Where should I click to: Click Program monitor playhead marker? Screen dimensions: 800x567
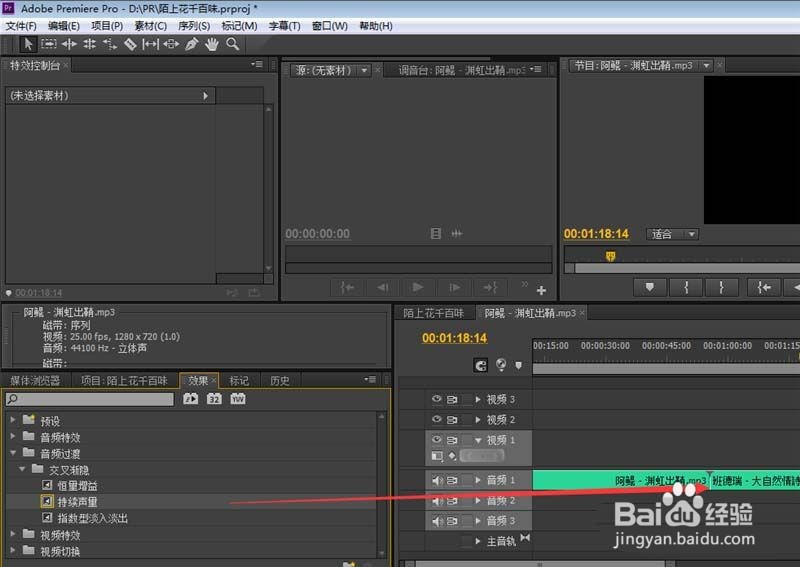point(610,256)
